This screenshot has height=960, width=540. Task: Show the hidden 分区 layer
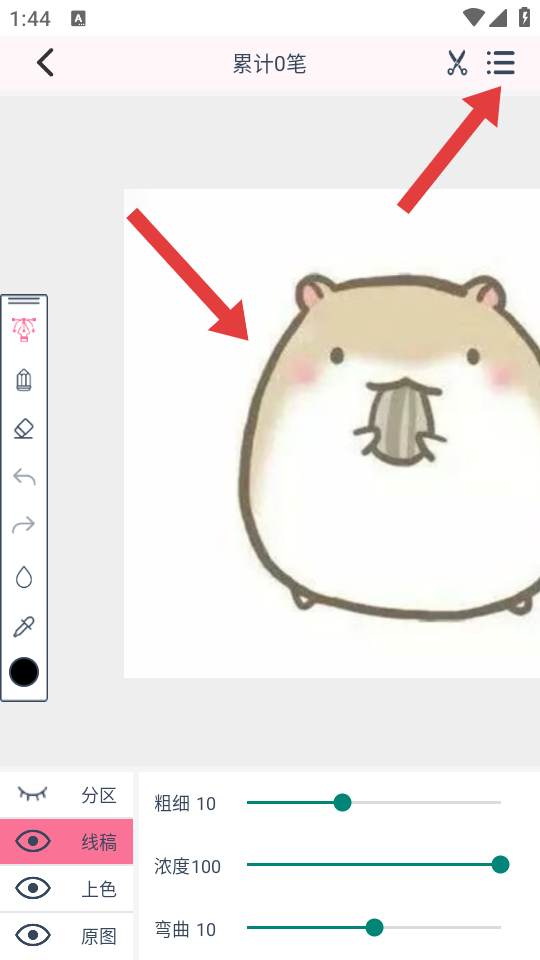(x=32, y=794)
